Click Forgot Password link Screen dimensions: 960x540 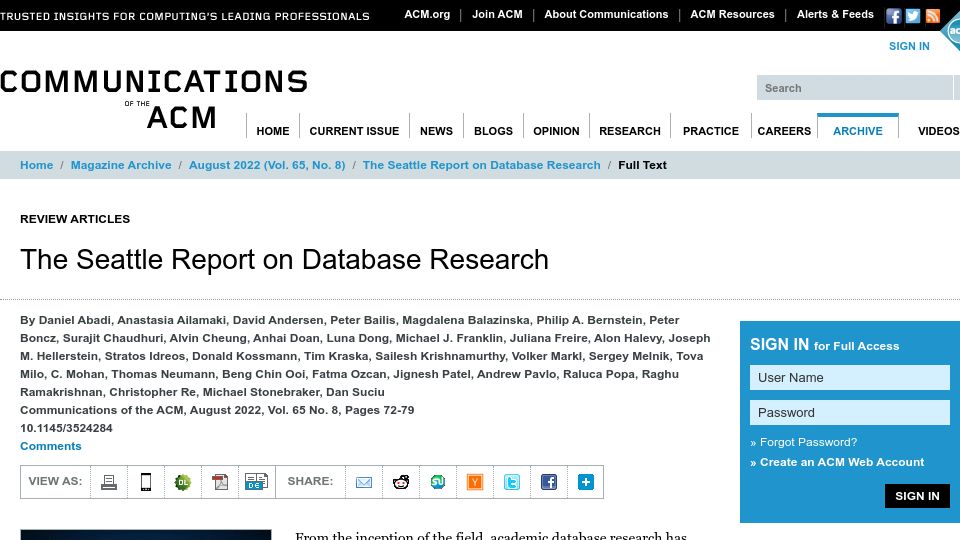click(x=808, y=442)
